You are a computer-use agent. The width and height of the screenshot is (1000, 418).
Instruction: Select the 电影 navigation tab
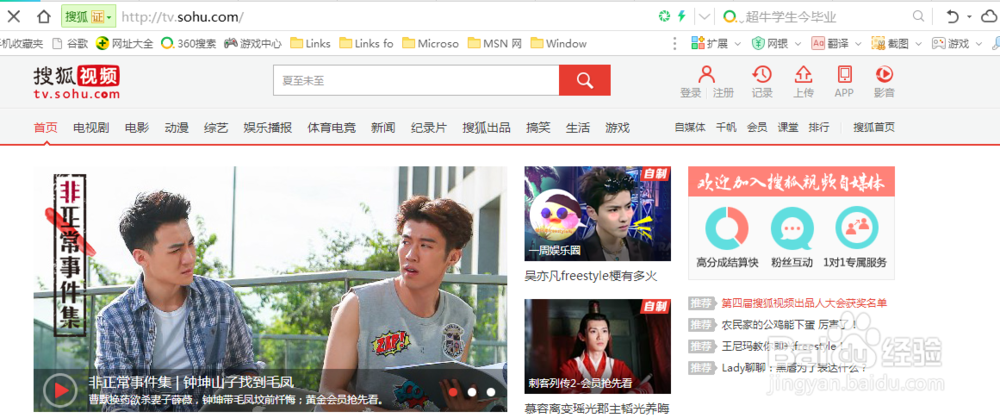137,128
